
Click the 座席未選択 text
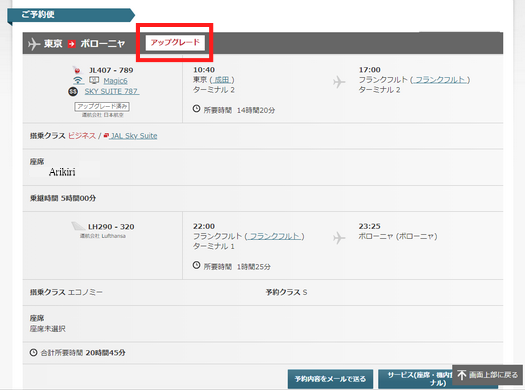(x=48, y=329)
